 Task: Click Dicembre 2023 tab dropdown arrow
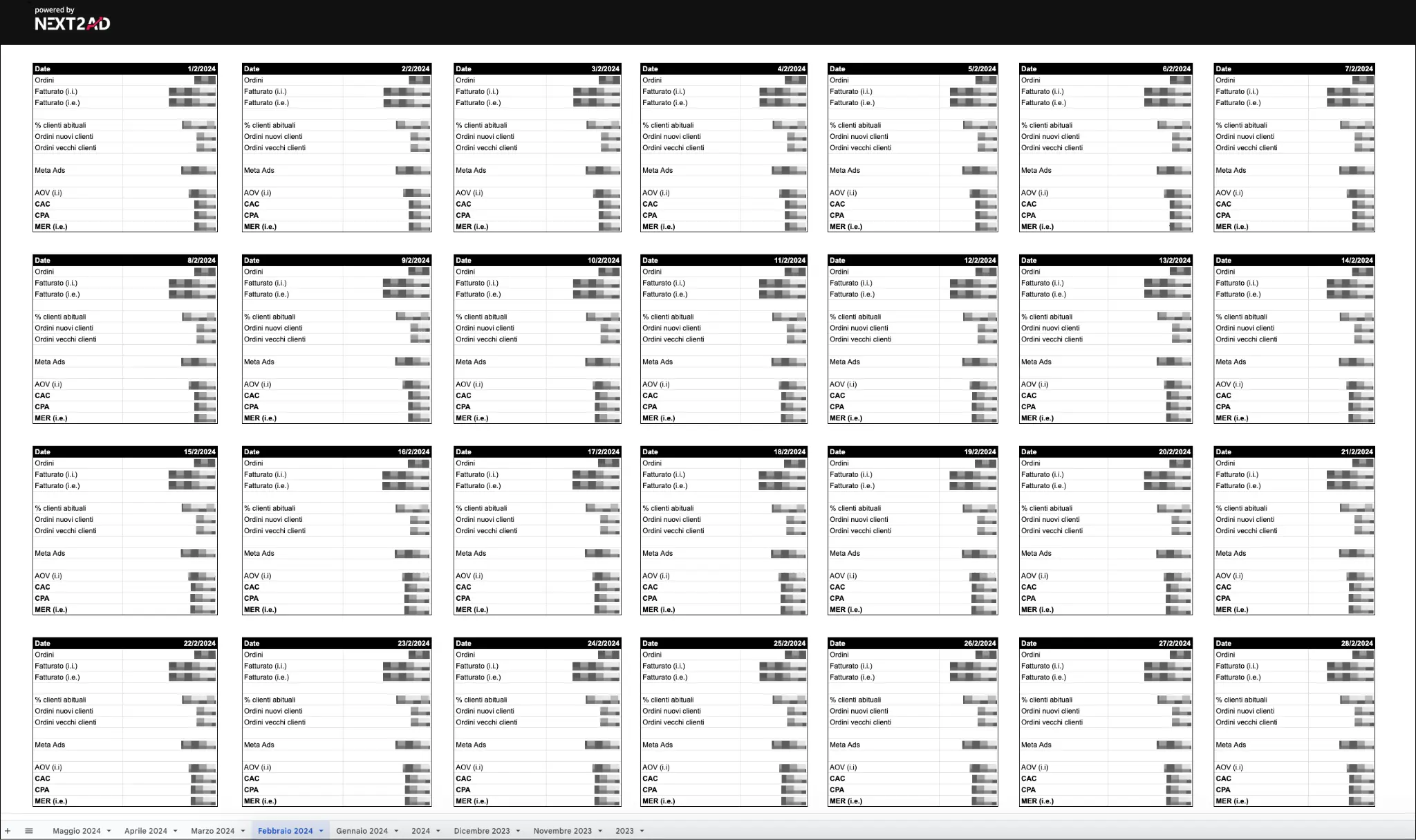(518, 831)
